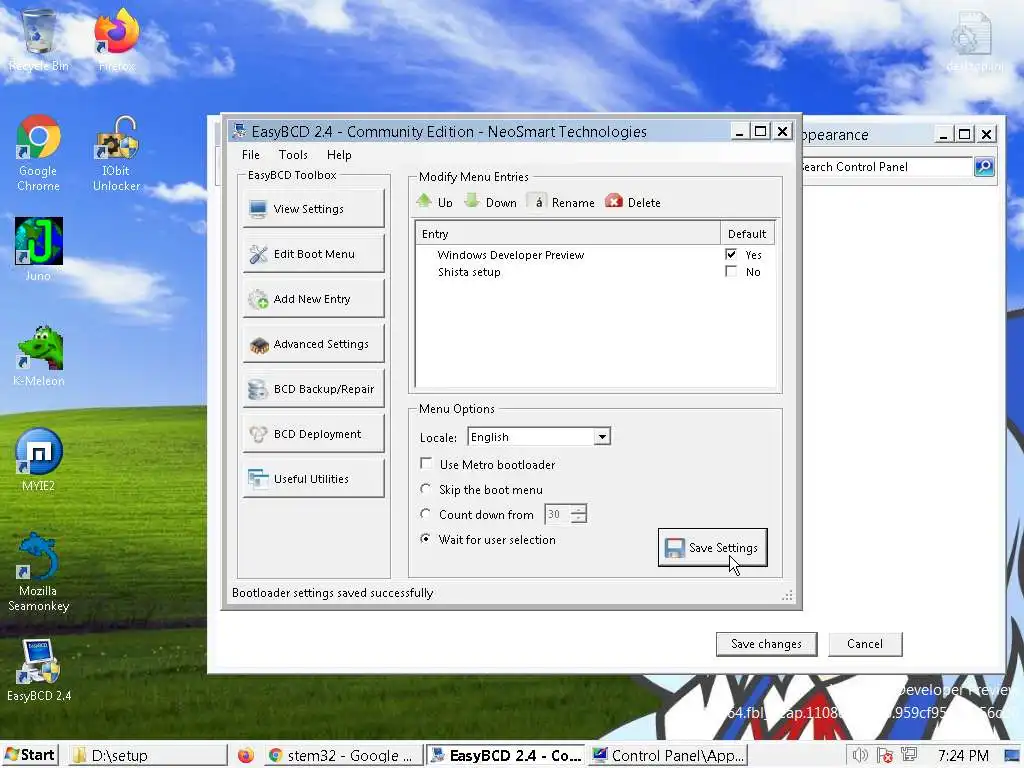This screenshot has height=768, width=1024.
Task: Select the K-Meleon desktop shortcut
Action: click(39, 356)
